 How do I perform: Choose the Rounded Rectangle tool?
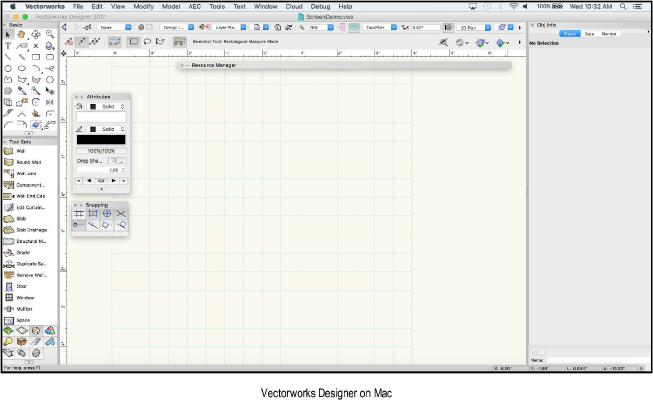click(50, 57)
